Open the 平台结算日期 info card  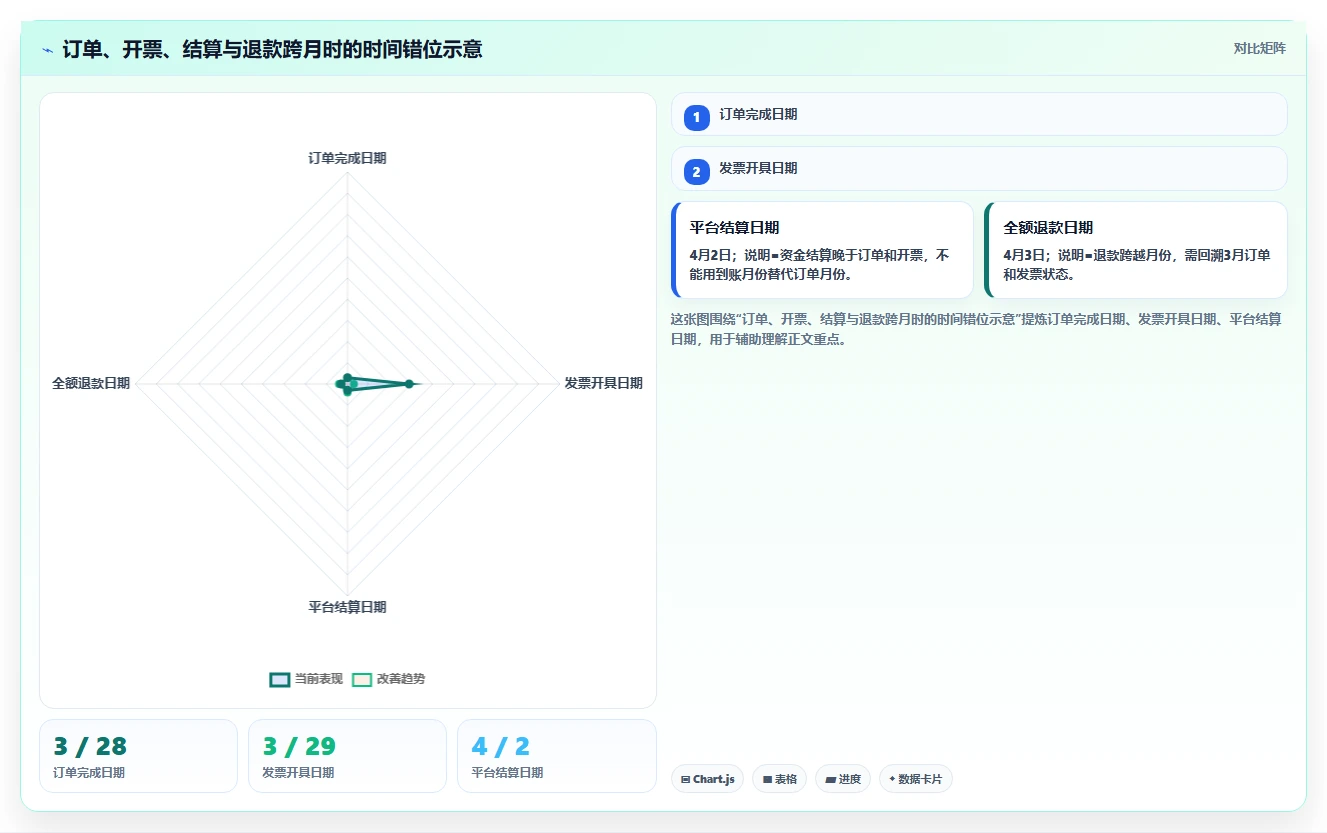point(822,250)
